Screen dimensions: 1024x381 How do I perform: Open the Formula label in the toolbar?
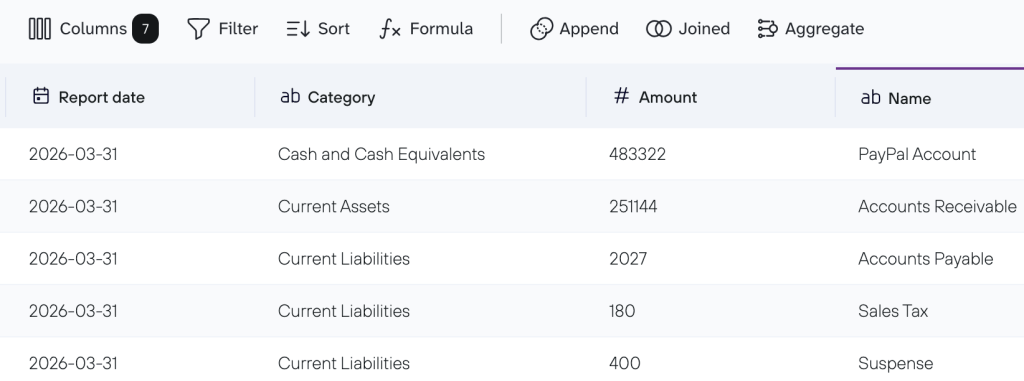(x=441, y=29)
